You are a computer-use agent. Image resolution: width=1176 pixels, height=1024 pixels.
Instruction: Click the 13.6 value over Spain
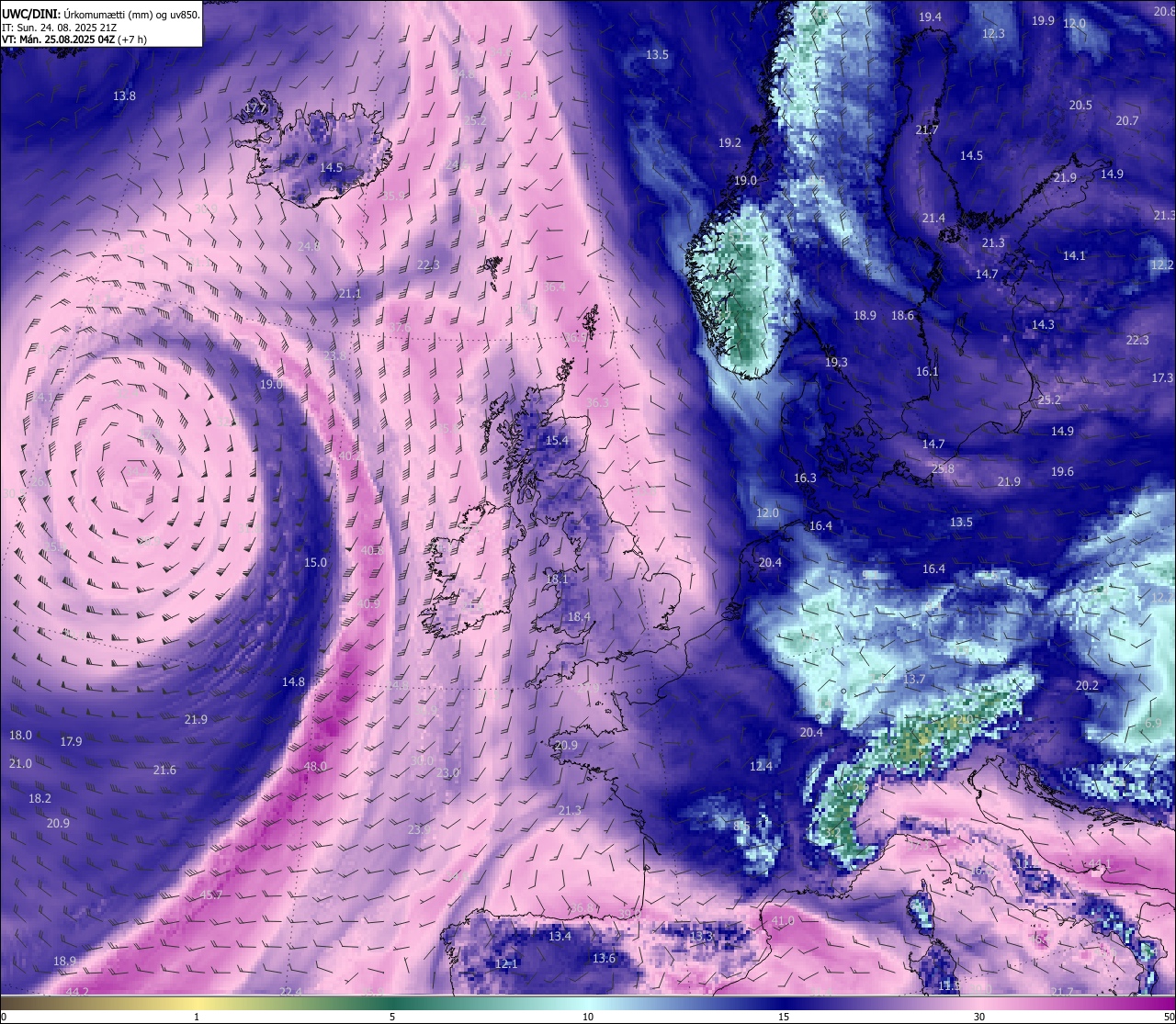click(604, 958)
